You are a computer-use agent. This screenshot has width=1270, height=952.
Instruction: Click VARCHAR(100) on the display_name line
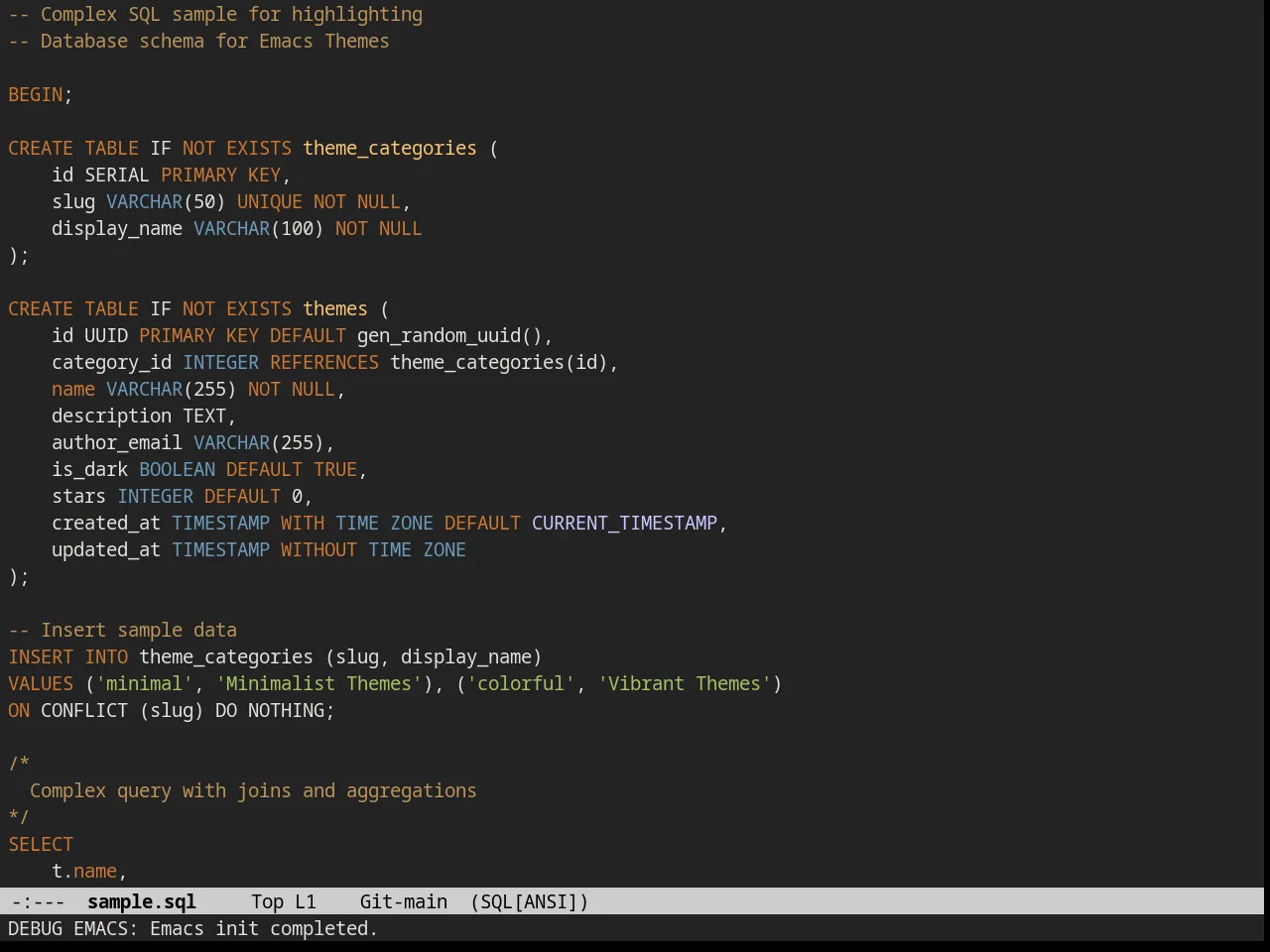[x=259, y=228]
